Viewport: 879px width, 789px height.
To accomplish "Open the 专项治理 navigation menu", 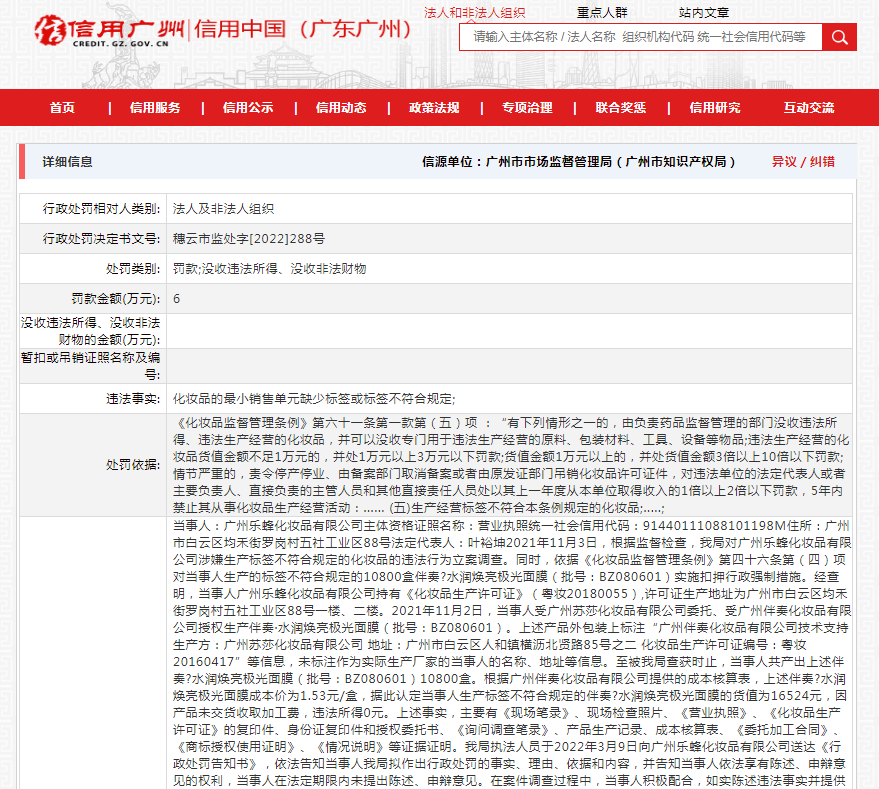I will (x=528, y=108).
